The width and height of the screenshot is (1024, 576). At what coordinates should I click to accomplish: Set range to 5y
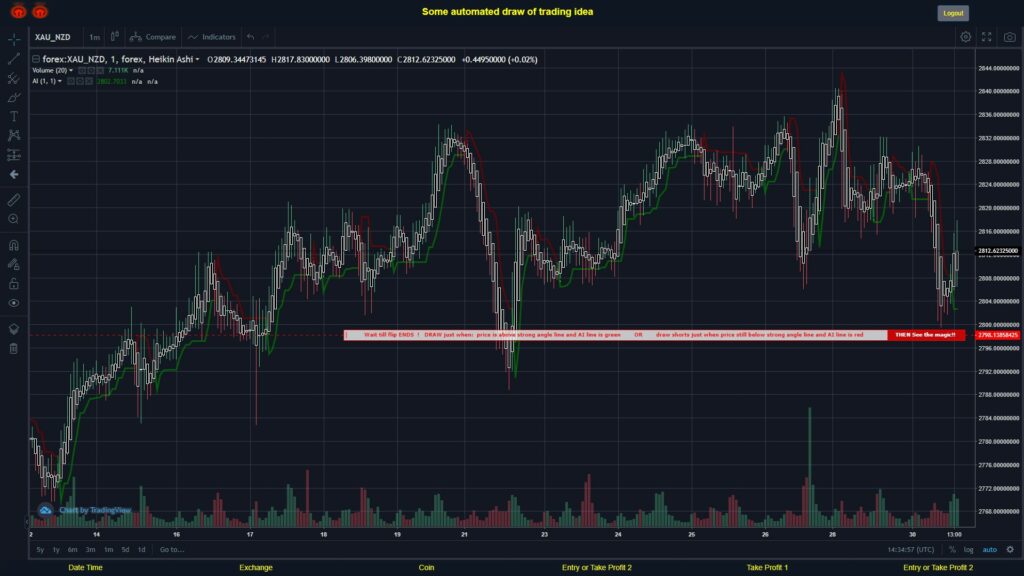[40, 550]
